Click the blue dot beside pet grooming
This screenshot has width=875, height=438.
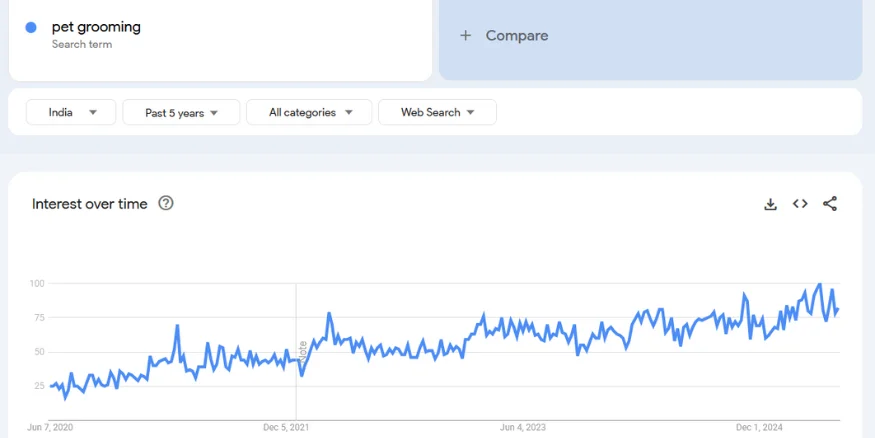32,28
